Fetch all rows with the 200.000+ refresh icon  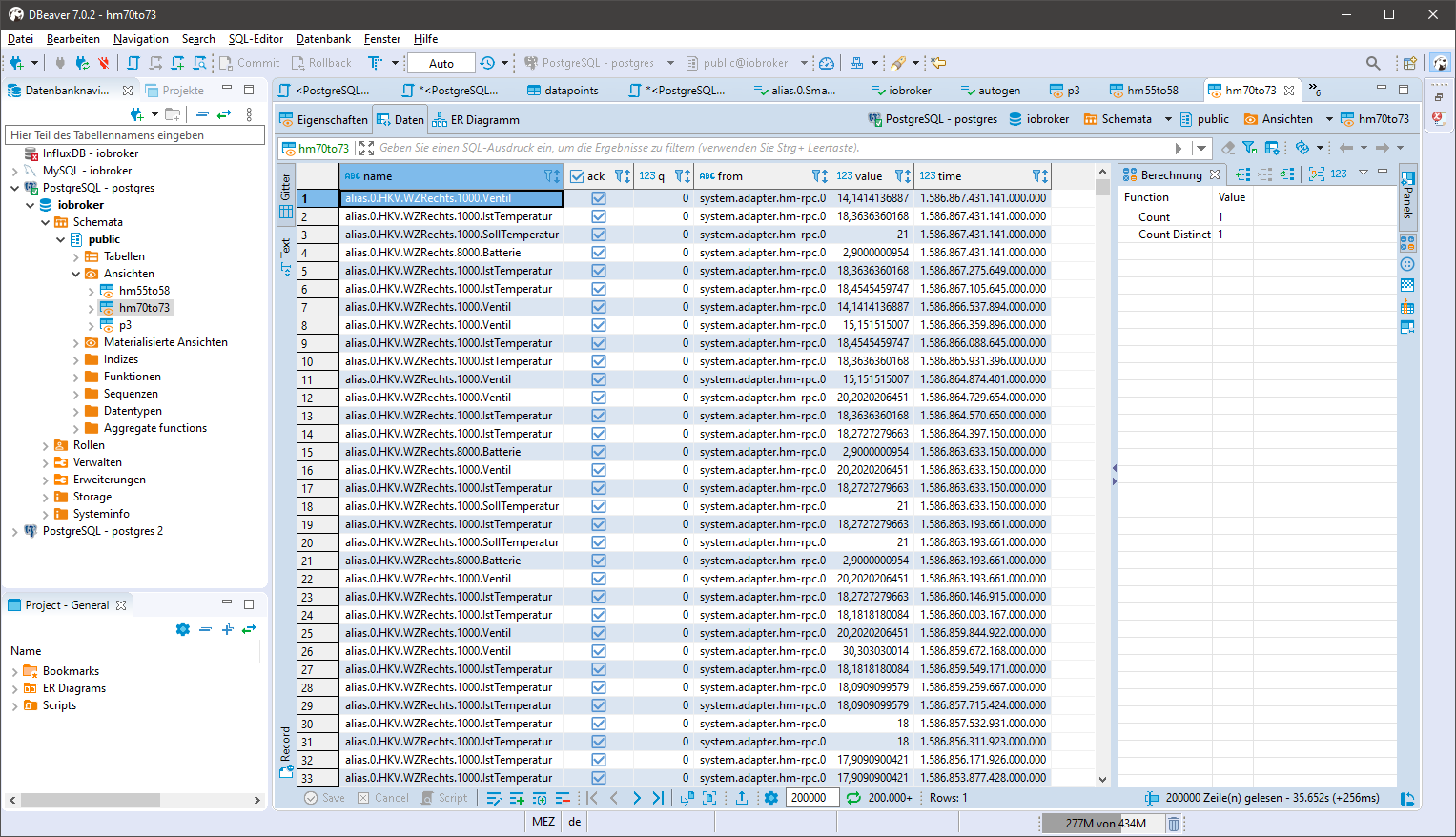[x=853, y=798]
